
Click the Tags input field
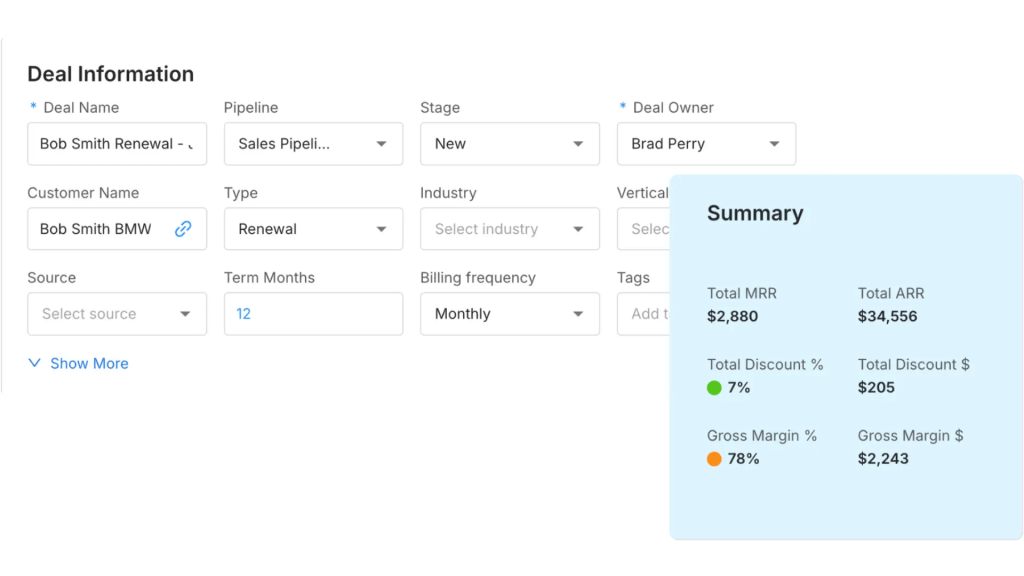click(x=643, y=314)
